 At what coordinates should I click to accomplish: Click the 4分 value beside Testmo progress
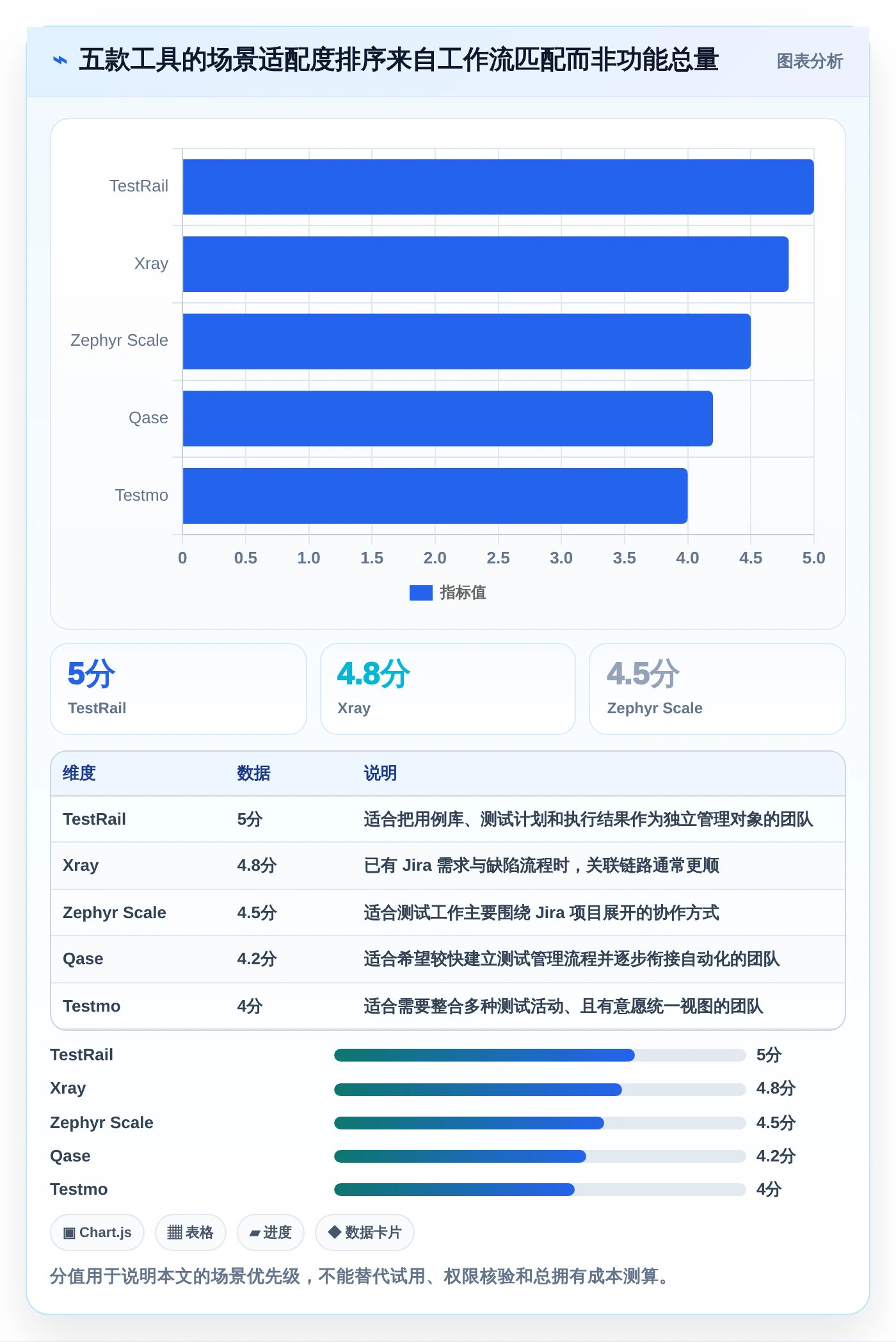[769, 1189]
